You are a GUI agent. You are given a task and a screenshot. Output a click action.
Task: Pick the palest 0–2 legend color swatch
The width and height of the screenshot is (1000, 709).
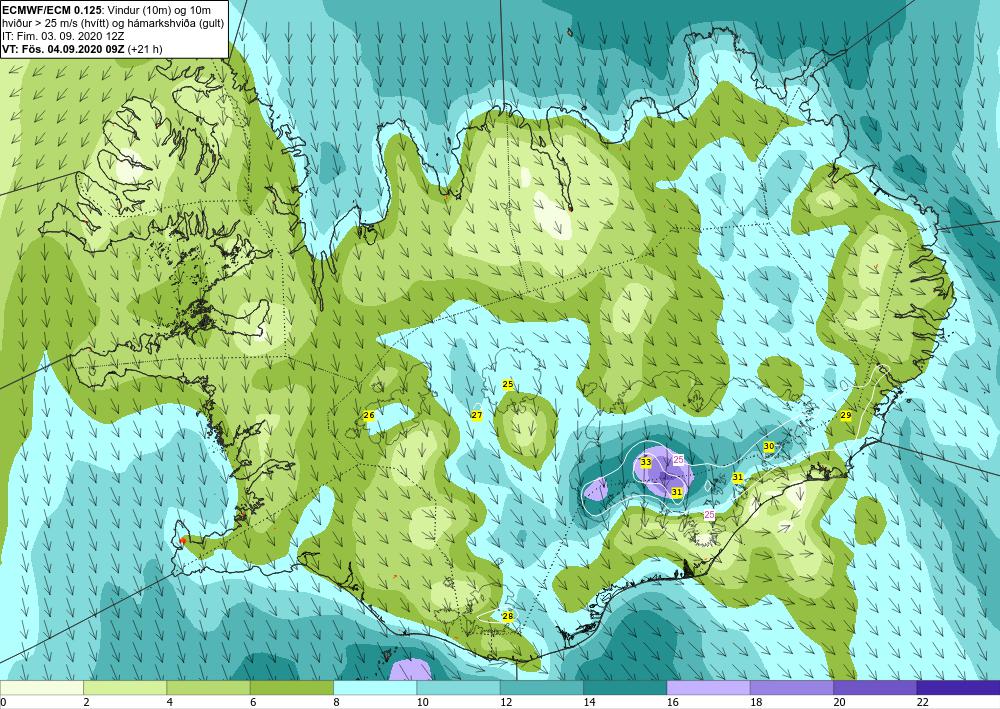pos(41,687)
